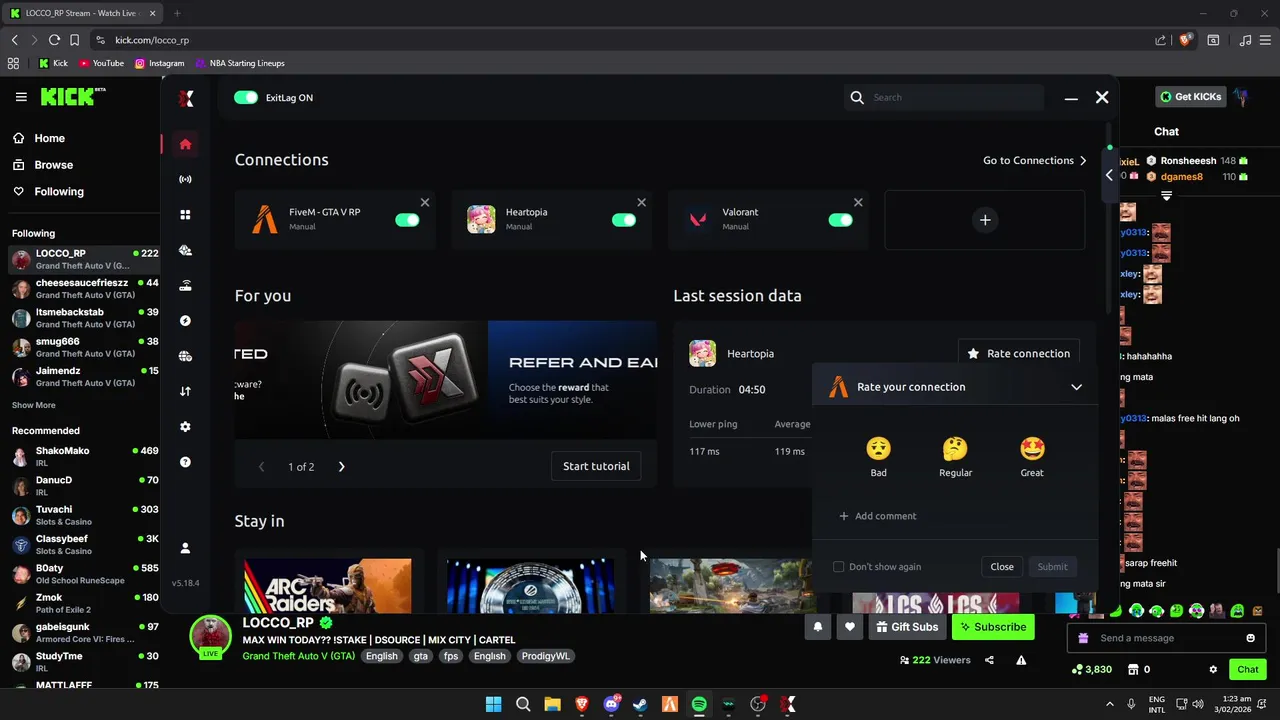Collapse the Rate your connection panel
Image resolution: width=1280 pixels, height=720 pixels.
pyautogui.click(x=1076, y=387)
